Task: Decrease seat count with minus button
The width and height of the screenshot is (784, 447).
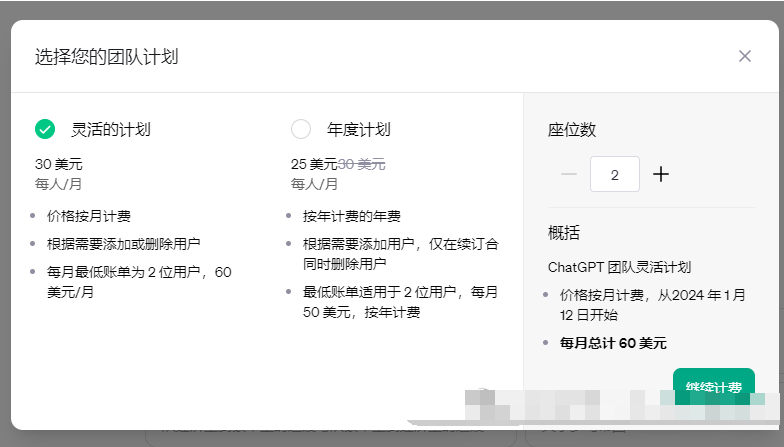Action: 569,174
